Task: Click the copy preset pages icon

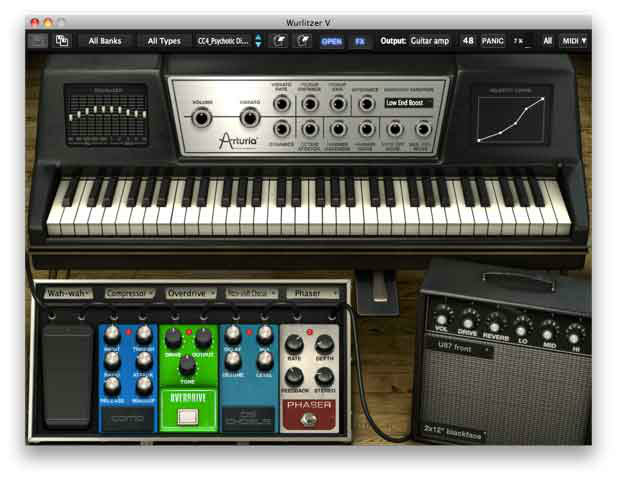Action: click(62, 41)
